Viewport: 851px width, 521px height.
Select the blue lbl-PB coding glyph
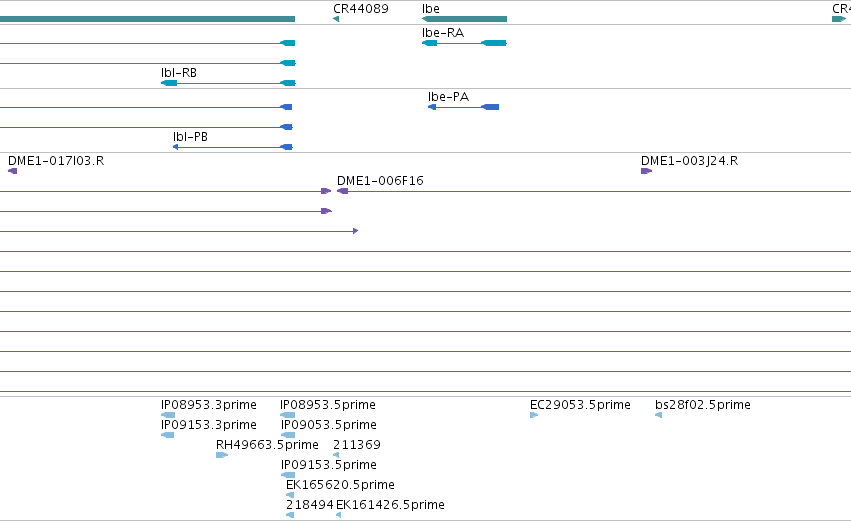click(233, 147)
